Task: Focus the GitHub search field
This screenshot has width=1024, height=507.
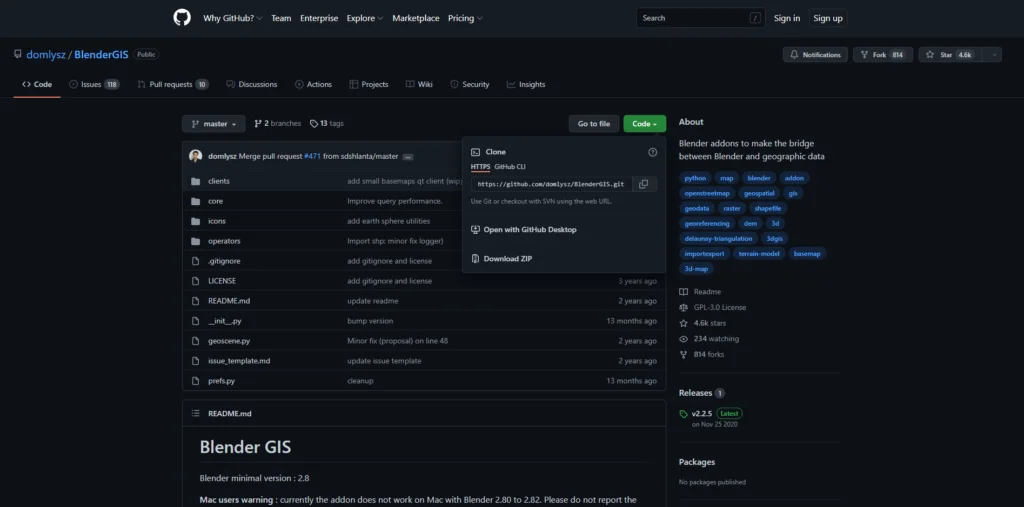Action: tap(700, 18)
